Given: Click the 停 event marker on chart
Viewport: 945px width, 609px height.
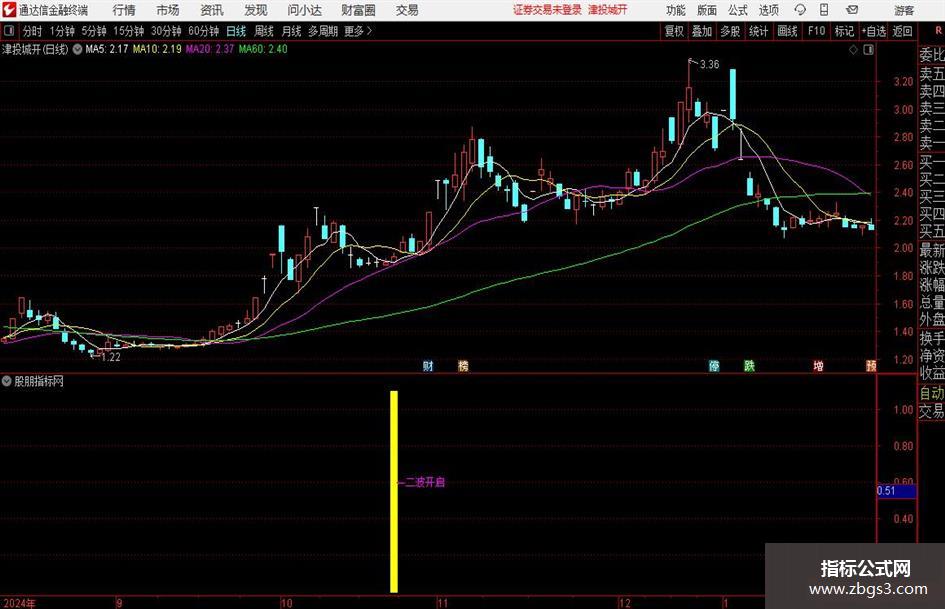Looking at the screenshot, I should click(x=714, y=365).
